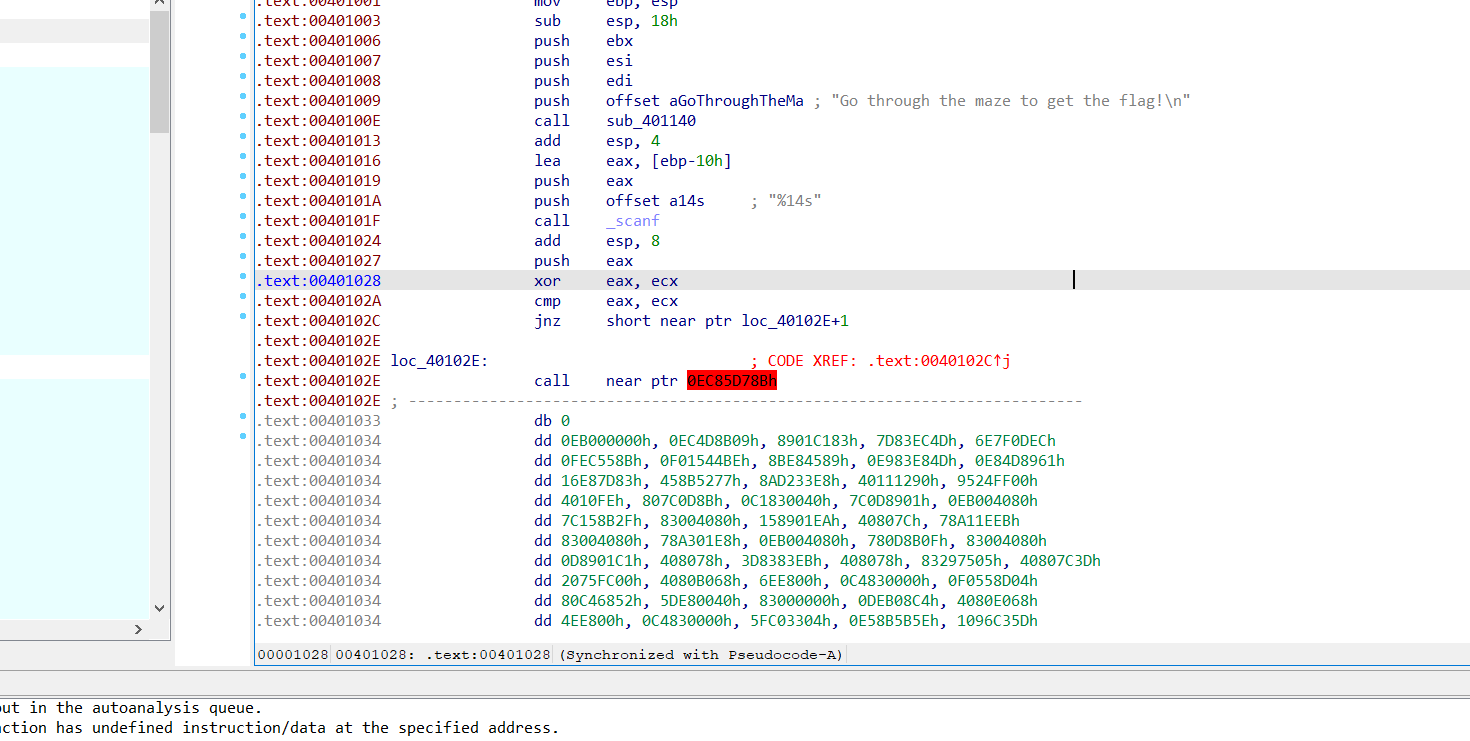Click data value 9524FF00h
Viewport: 1470px width, 741px height.
pyautogui.click(x=997, y=481)
